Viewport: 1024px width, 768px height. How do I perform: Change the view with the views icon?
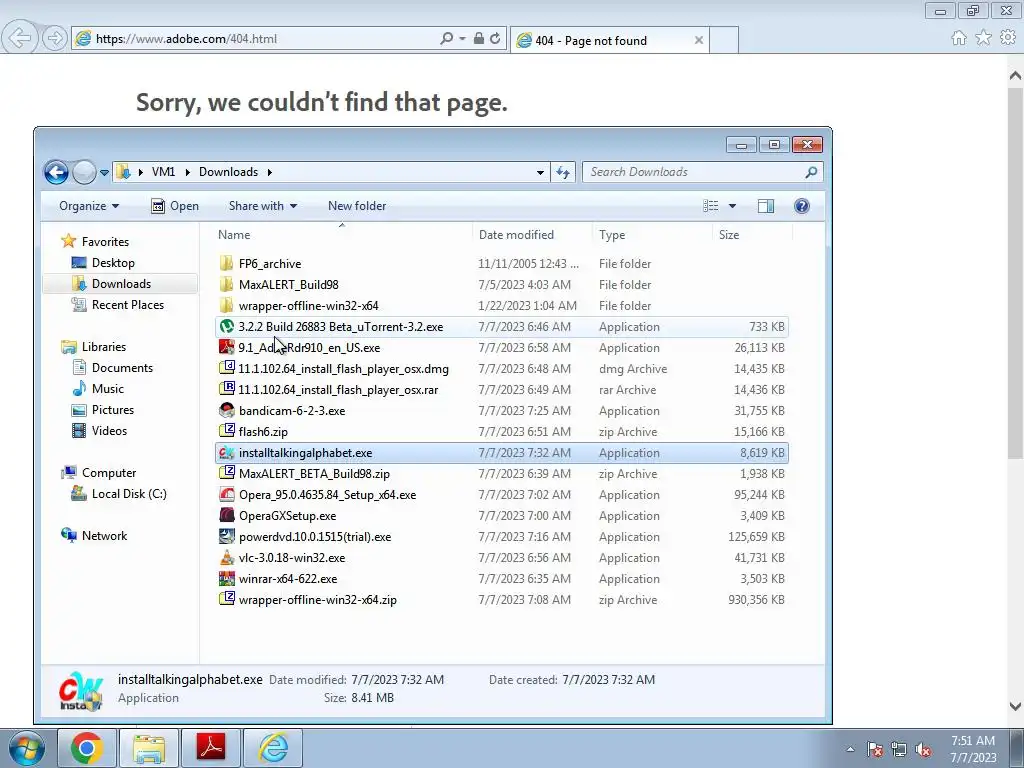pyautogui.click(x=711, y=206)
